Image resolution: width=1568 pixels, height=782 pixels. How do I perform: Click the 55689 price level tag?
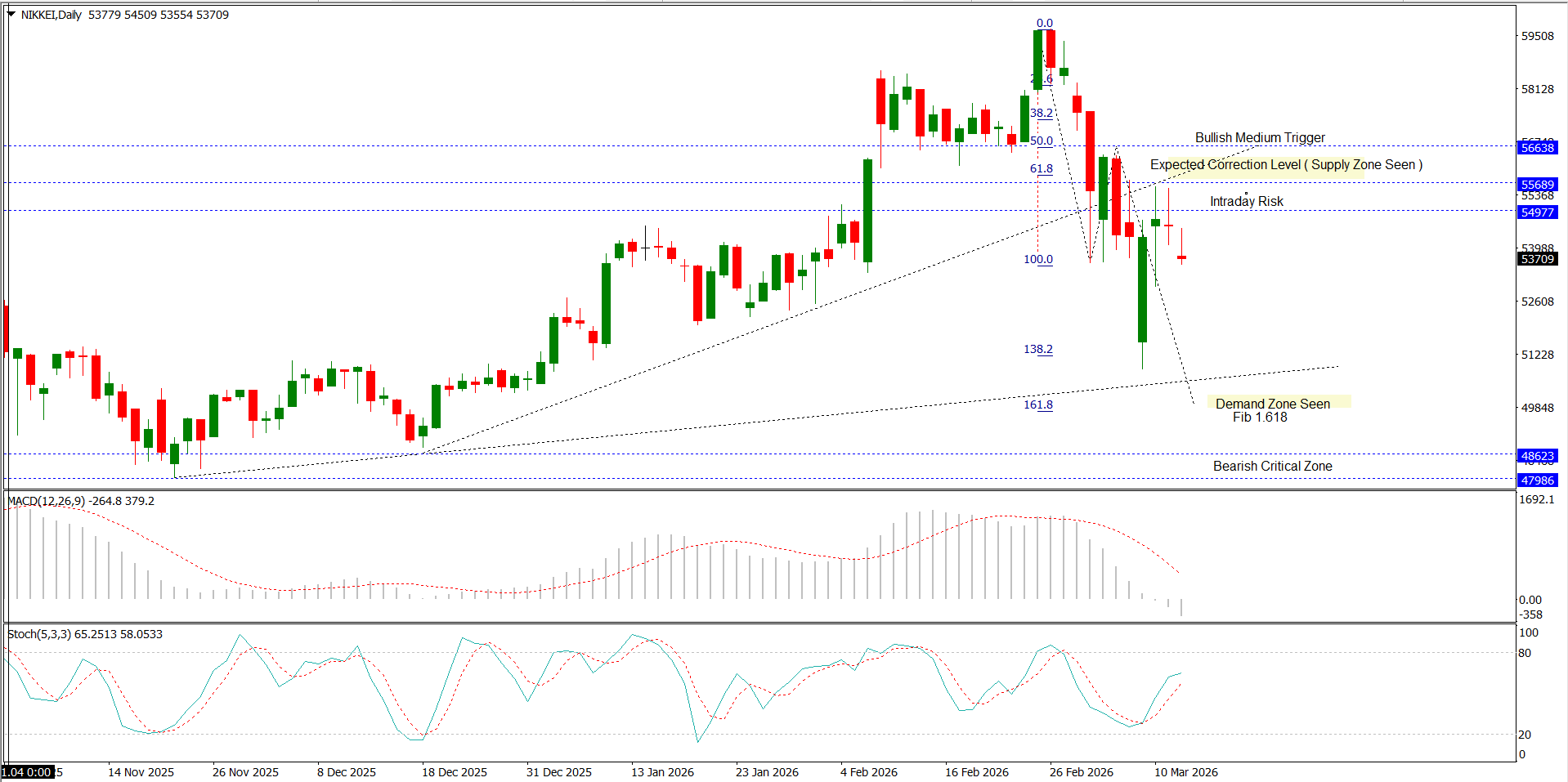(x=1537, y=185)
